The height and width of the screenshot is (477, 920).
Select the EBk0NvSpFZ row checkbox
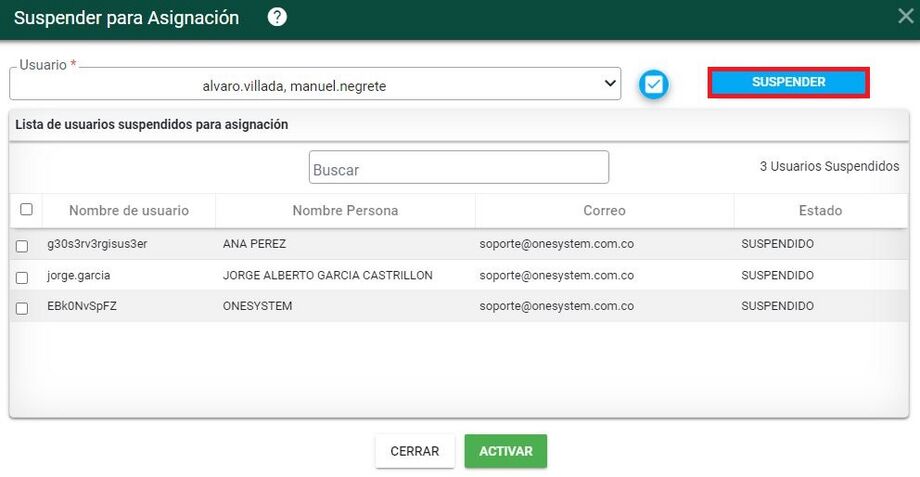click(22, 308)
